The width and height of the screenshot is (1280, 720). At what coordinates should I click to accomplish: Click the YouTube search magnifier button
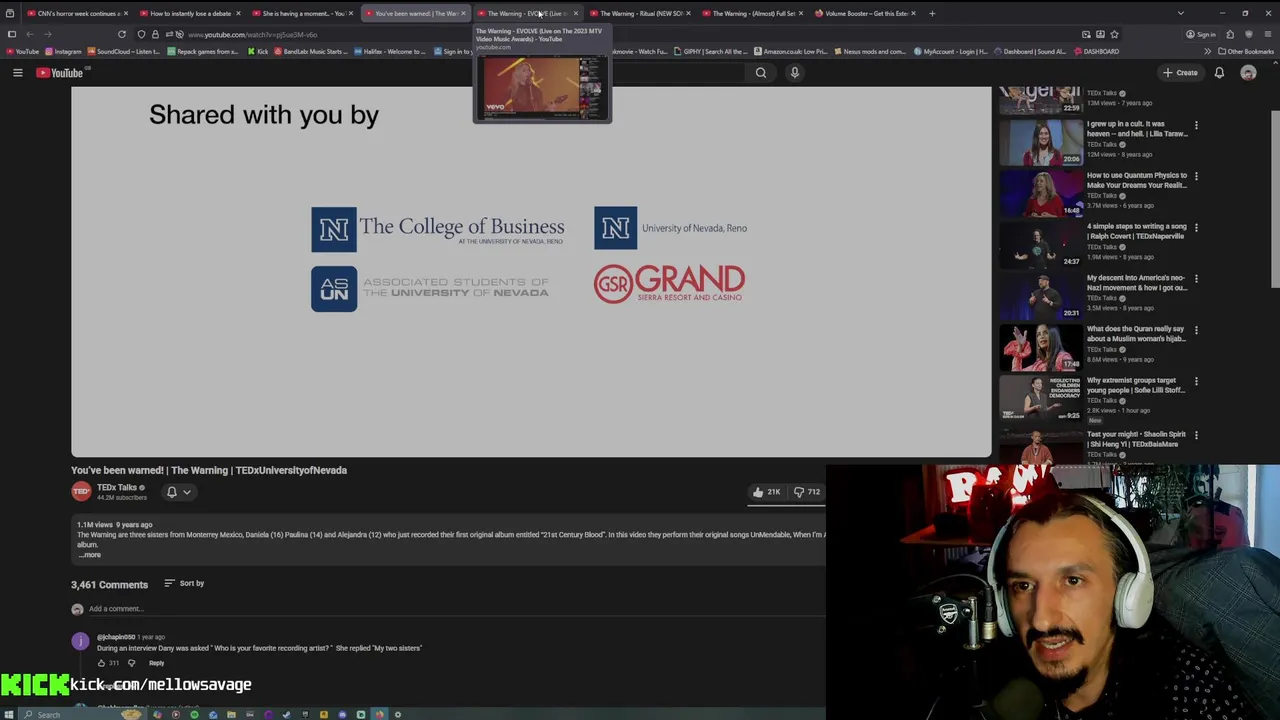(x=761, y=72)
